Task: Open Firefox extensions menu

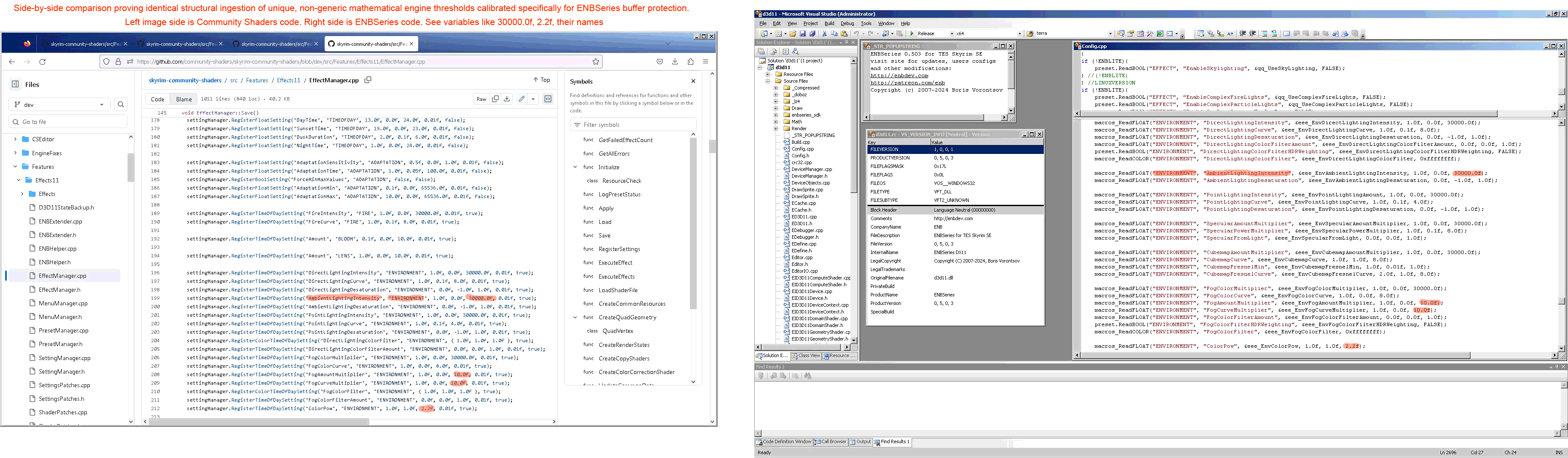Action: tap(690, 61)
